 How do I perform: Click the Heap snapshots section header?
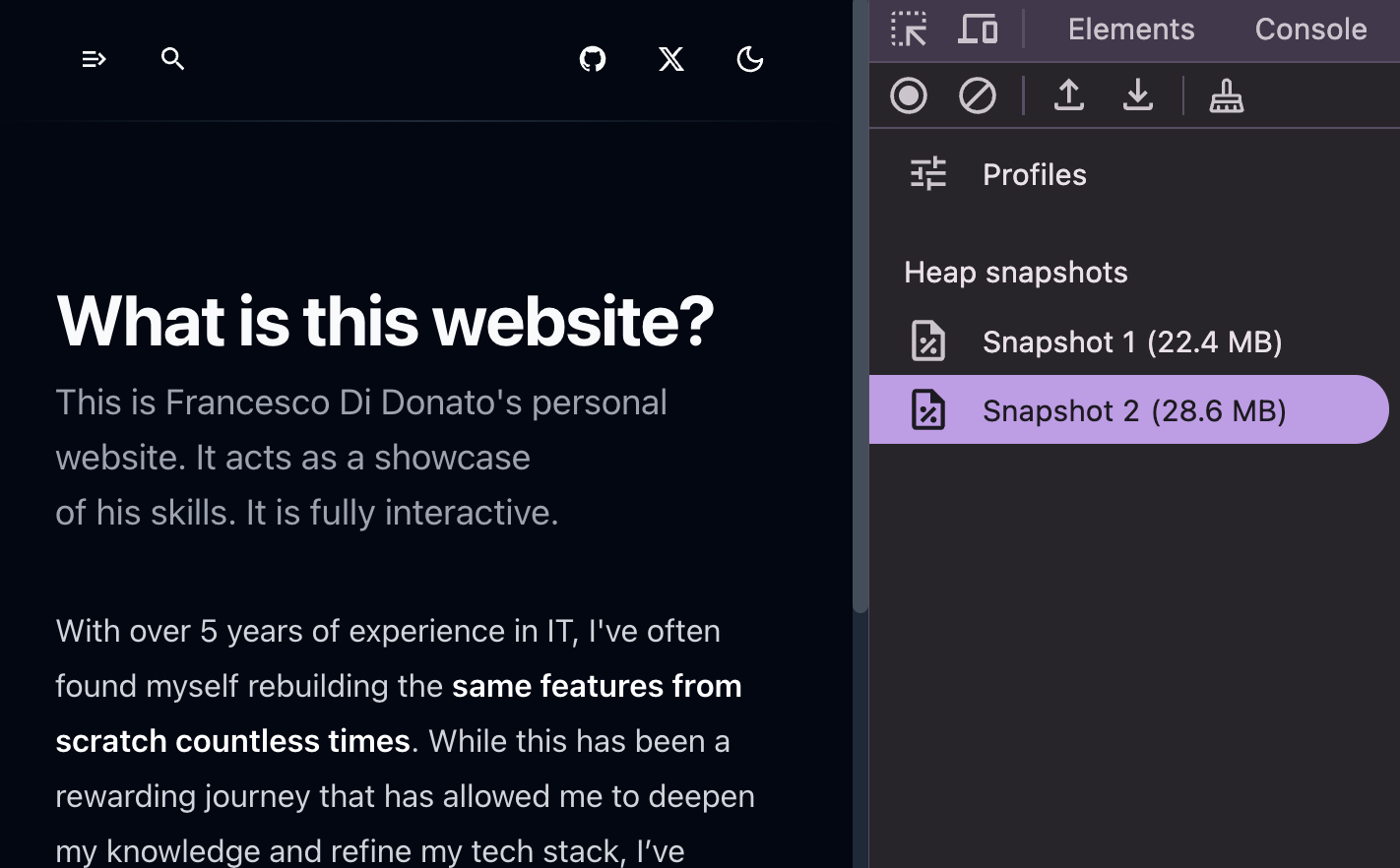(x=1016, y=273)
